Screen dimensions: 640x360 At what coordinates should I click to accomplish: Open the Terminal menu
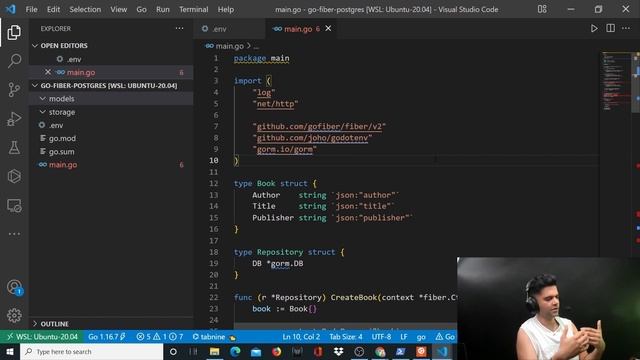pos(193,9)
